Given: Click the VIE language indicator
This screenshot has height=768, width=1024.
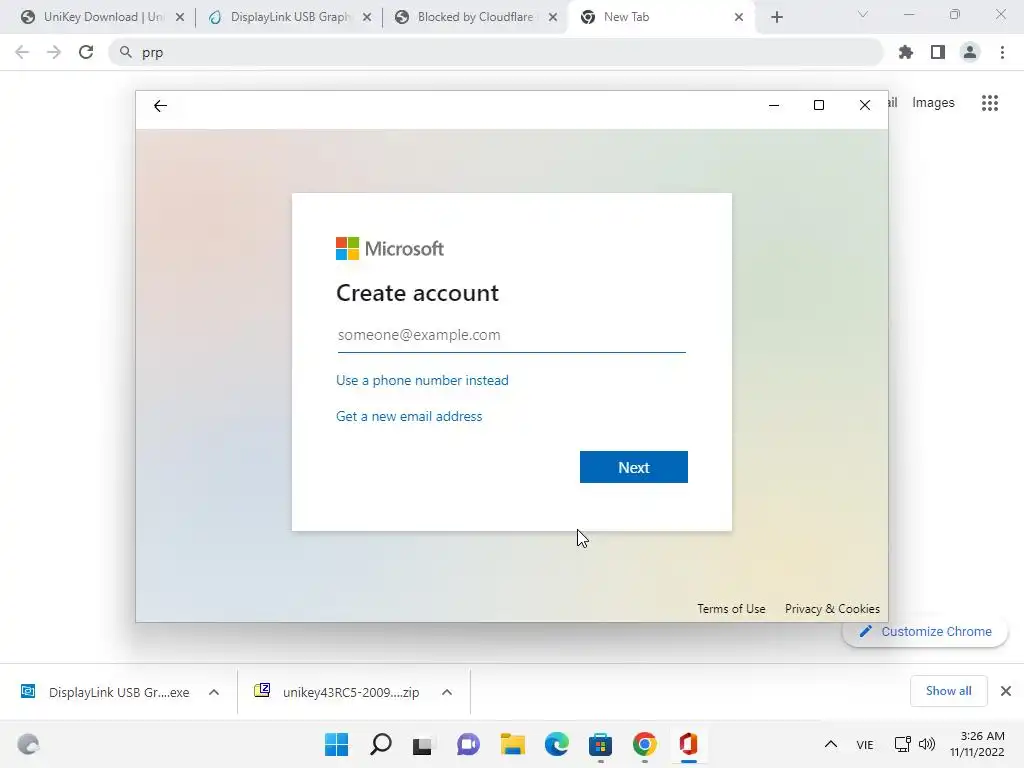Looking at the screenshot, I should pos(865,745).
